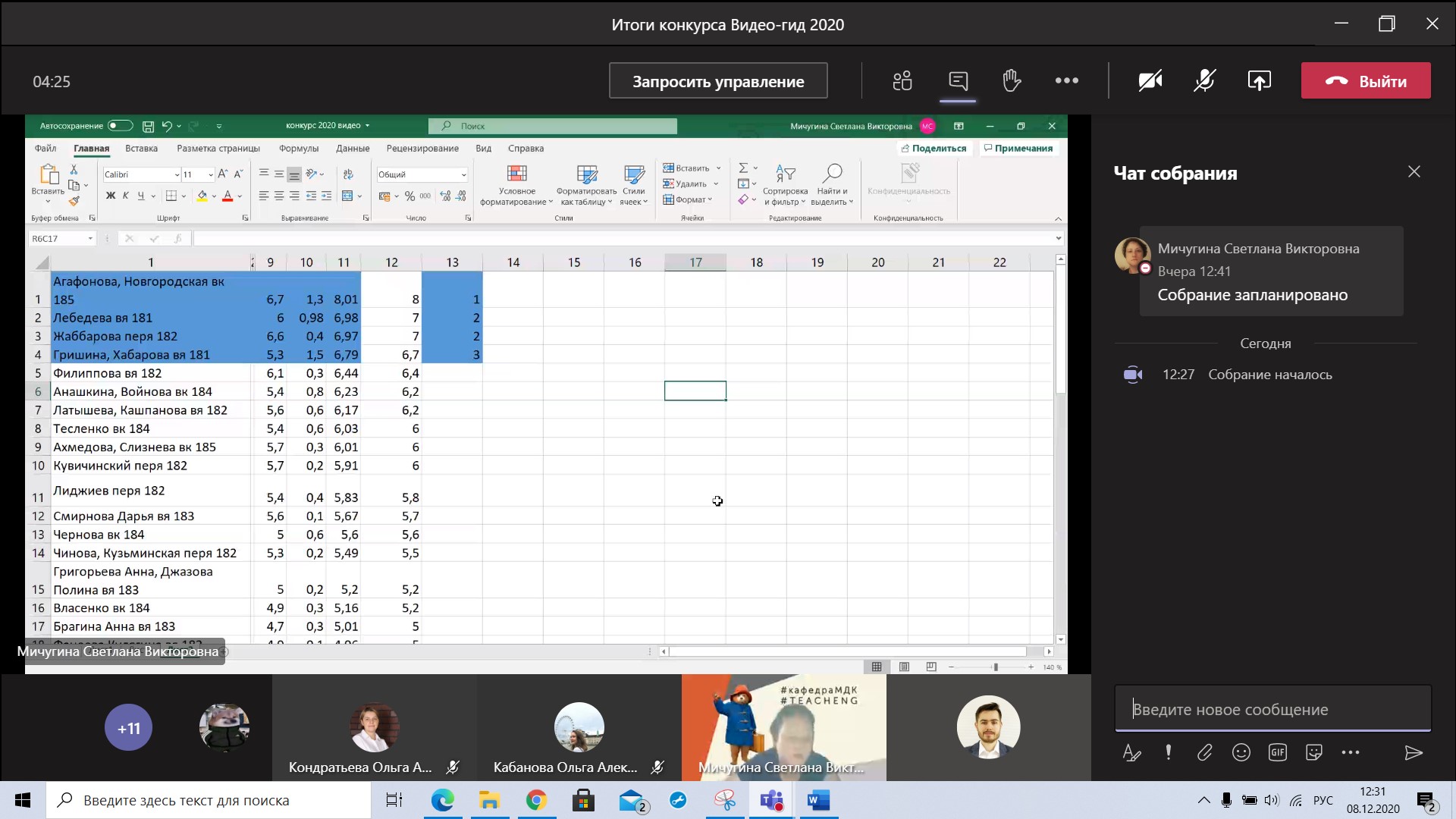Open more actions ellipsis in meeting toolbar
This screenshot has height=819, width=1456.
(x=1066, y=81)
